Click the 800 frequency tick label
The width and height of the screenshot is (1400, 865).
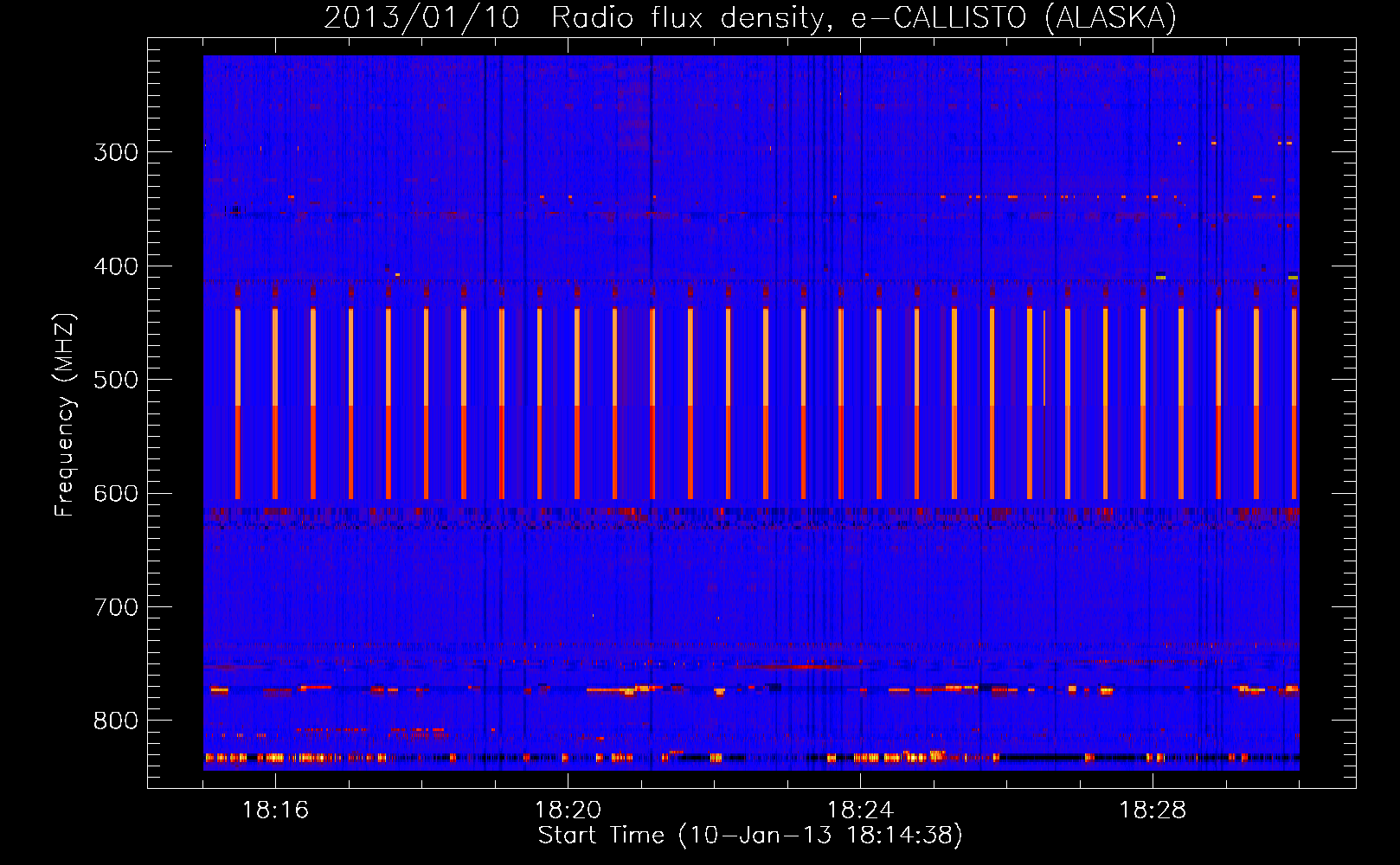tap(116, 721)
